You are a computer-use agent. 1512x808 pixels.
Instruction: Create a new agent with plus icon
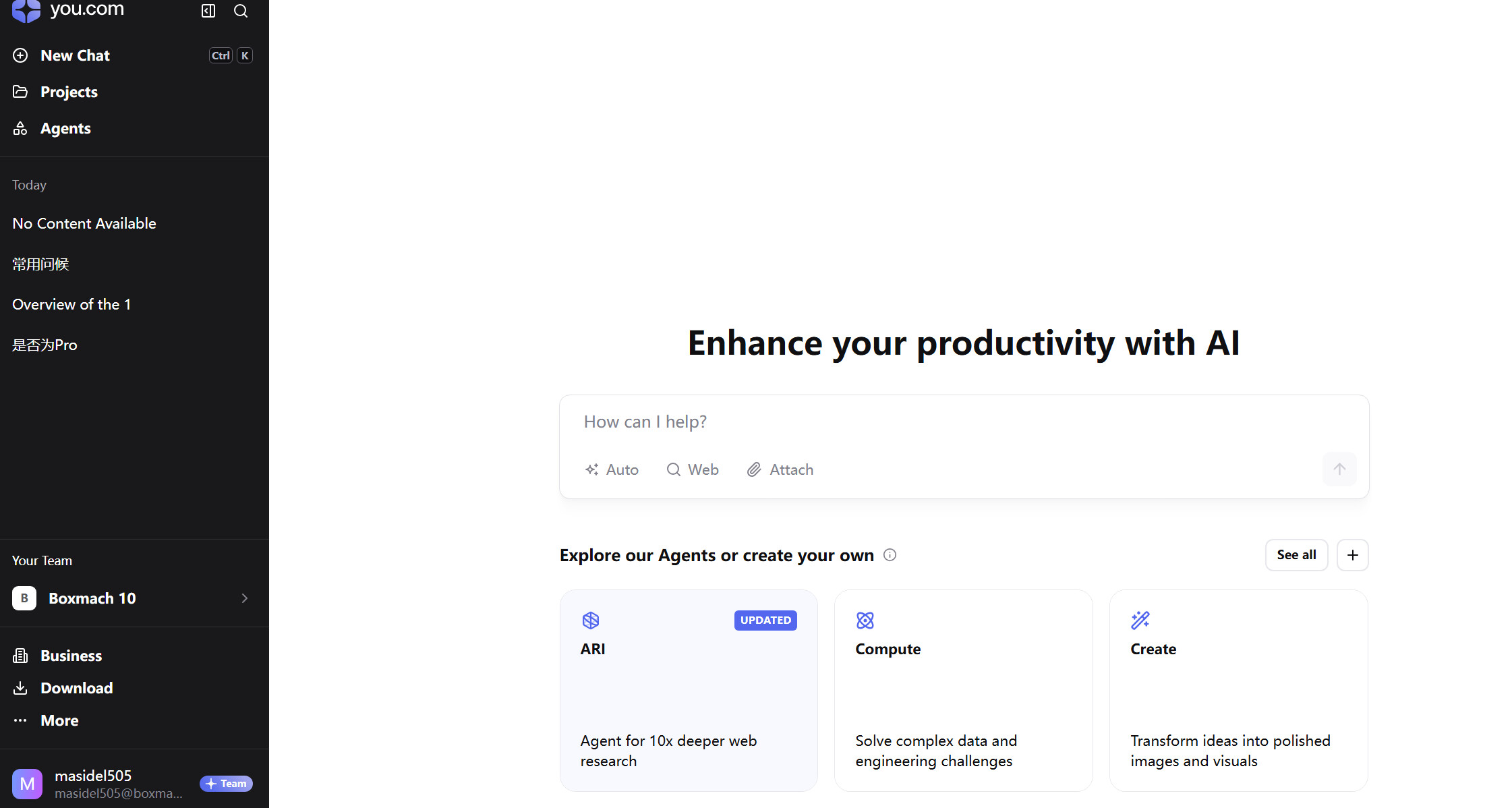1352,555
